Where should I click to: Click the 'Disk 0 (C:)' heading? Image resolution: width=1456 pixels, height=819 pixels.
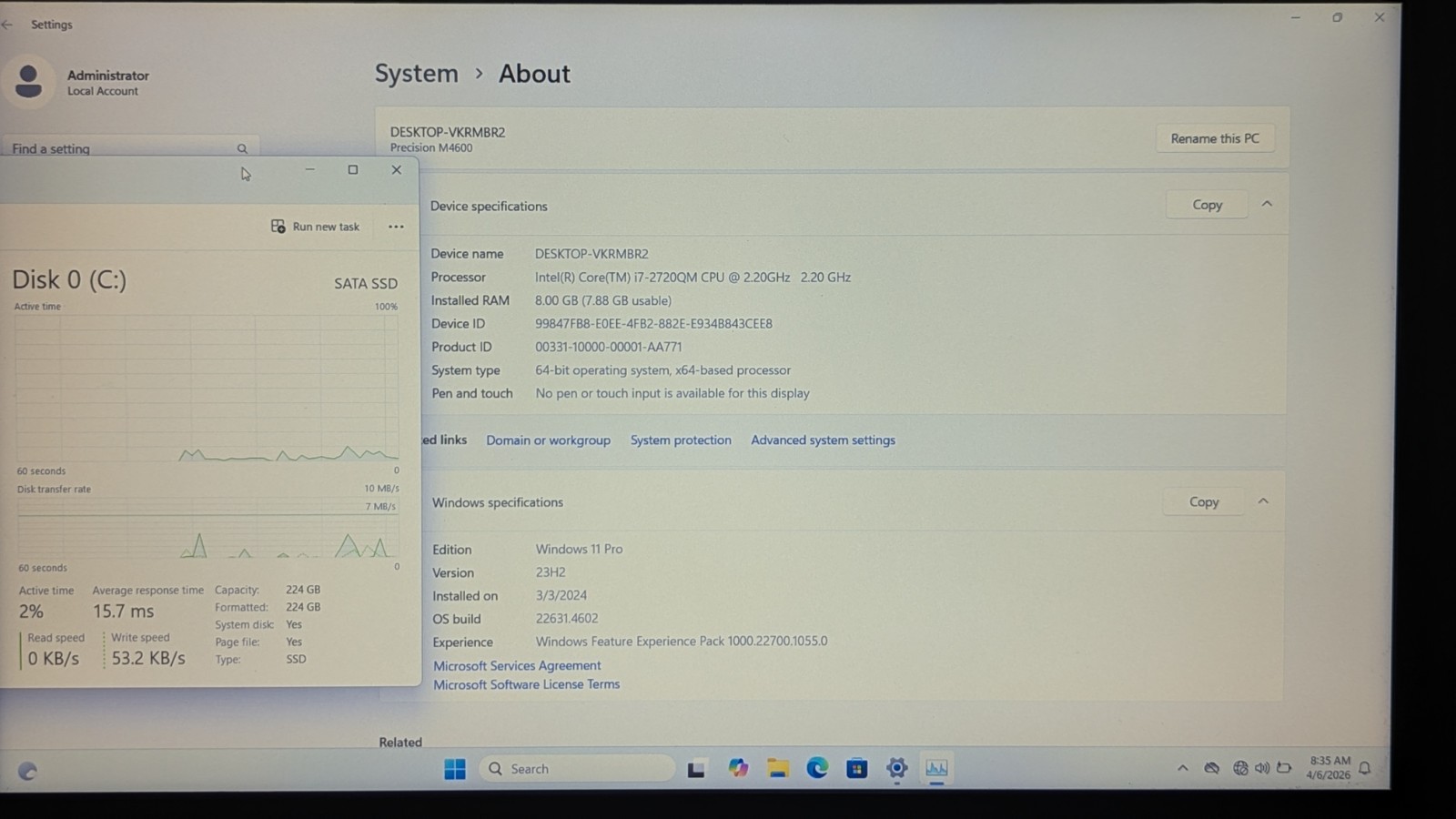pyautogui.click(x=69, y=280)
